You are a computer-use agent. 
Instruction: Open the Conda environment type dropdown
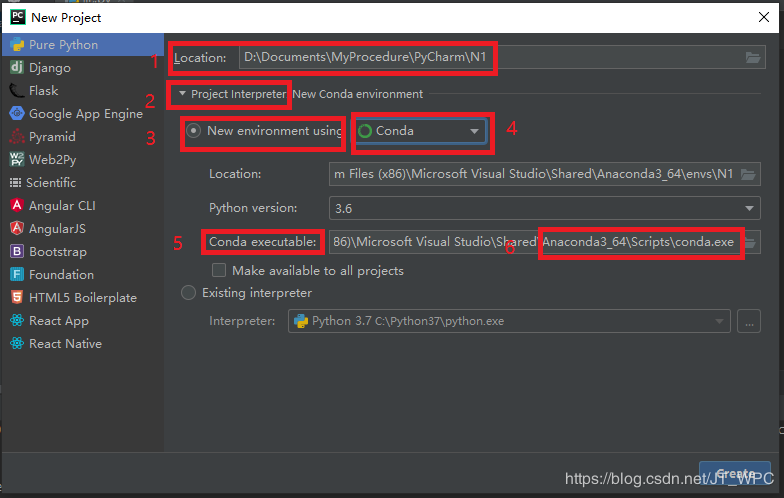420,131
